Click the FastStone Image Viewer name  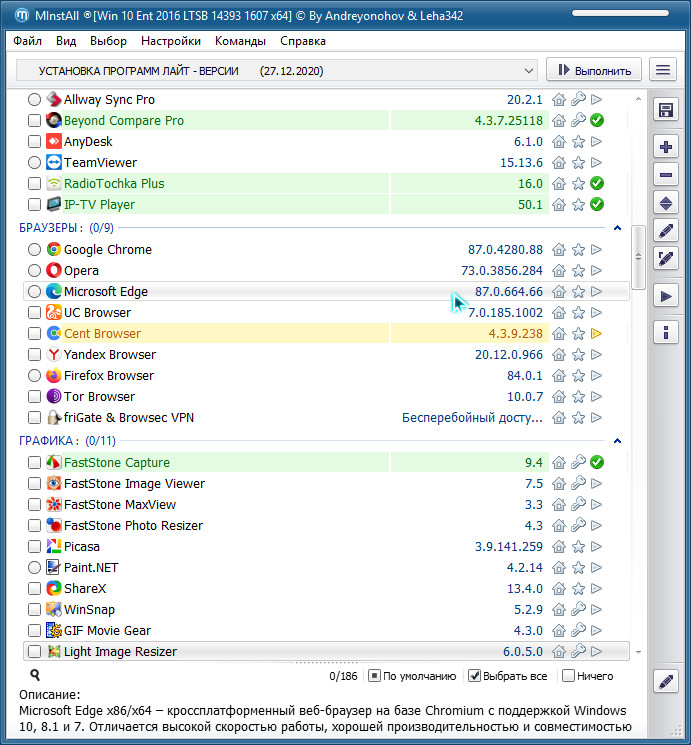click(134, 483)
